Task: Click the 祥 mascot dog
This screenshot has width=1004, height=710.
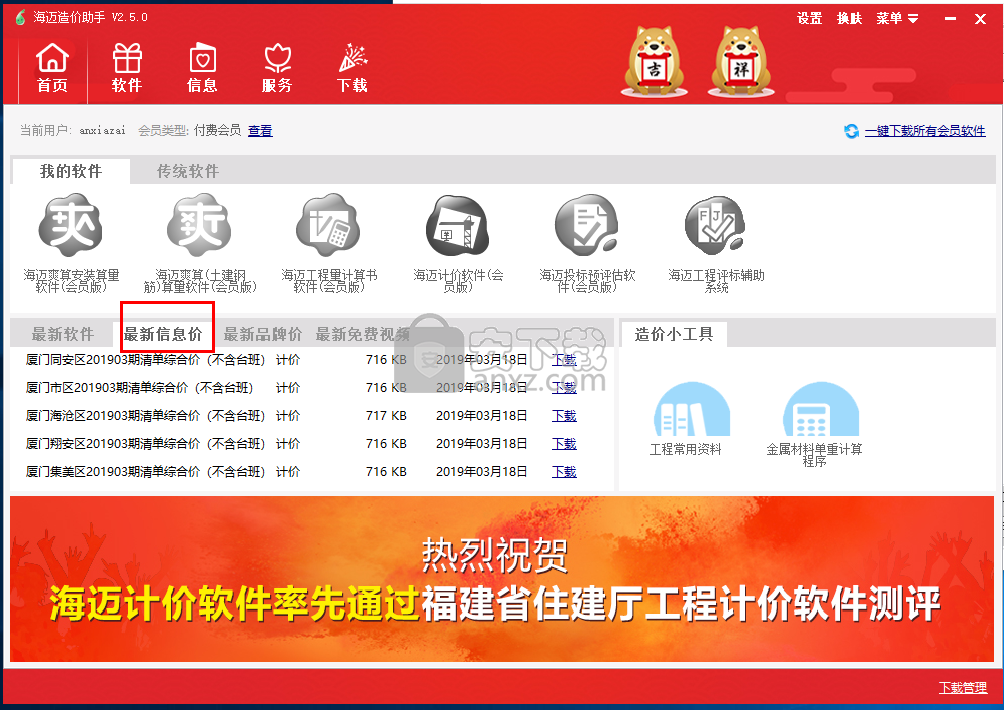Action: pyautogui.click(x=741, y=61)
